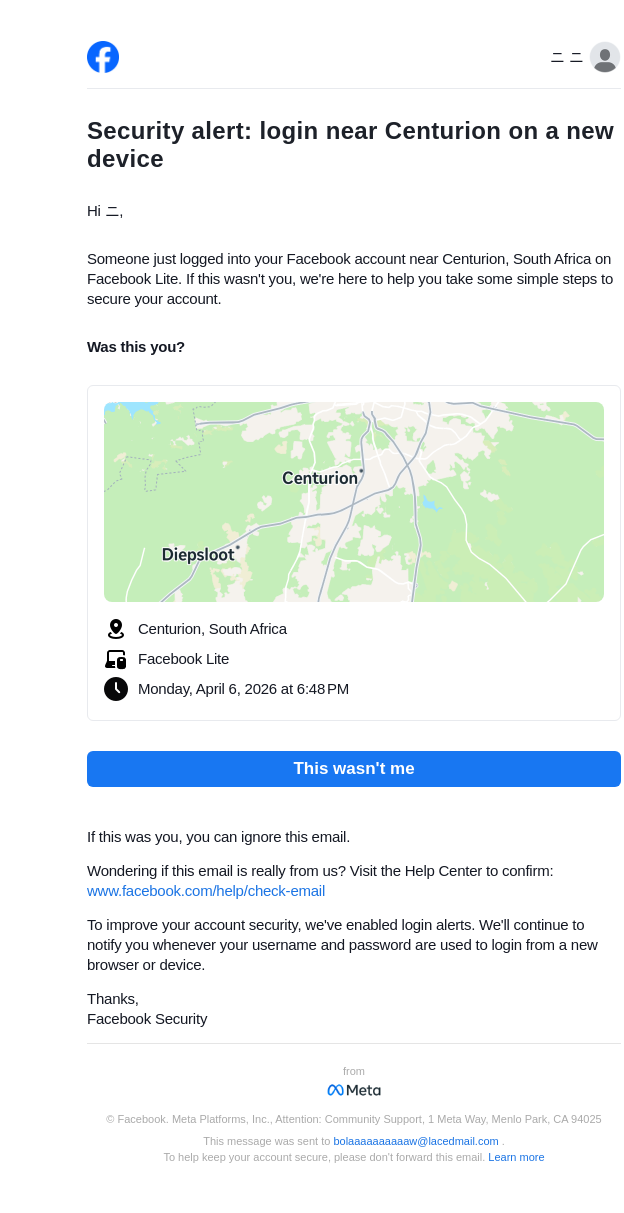
Task: Click the location pin icon
Action: (x=116, y=629)
